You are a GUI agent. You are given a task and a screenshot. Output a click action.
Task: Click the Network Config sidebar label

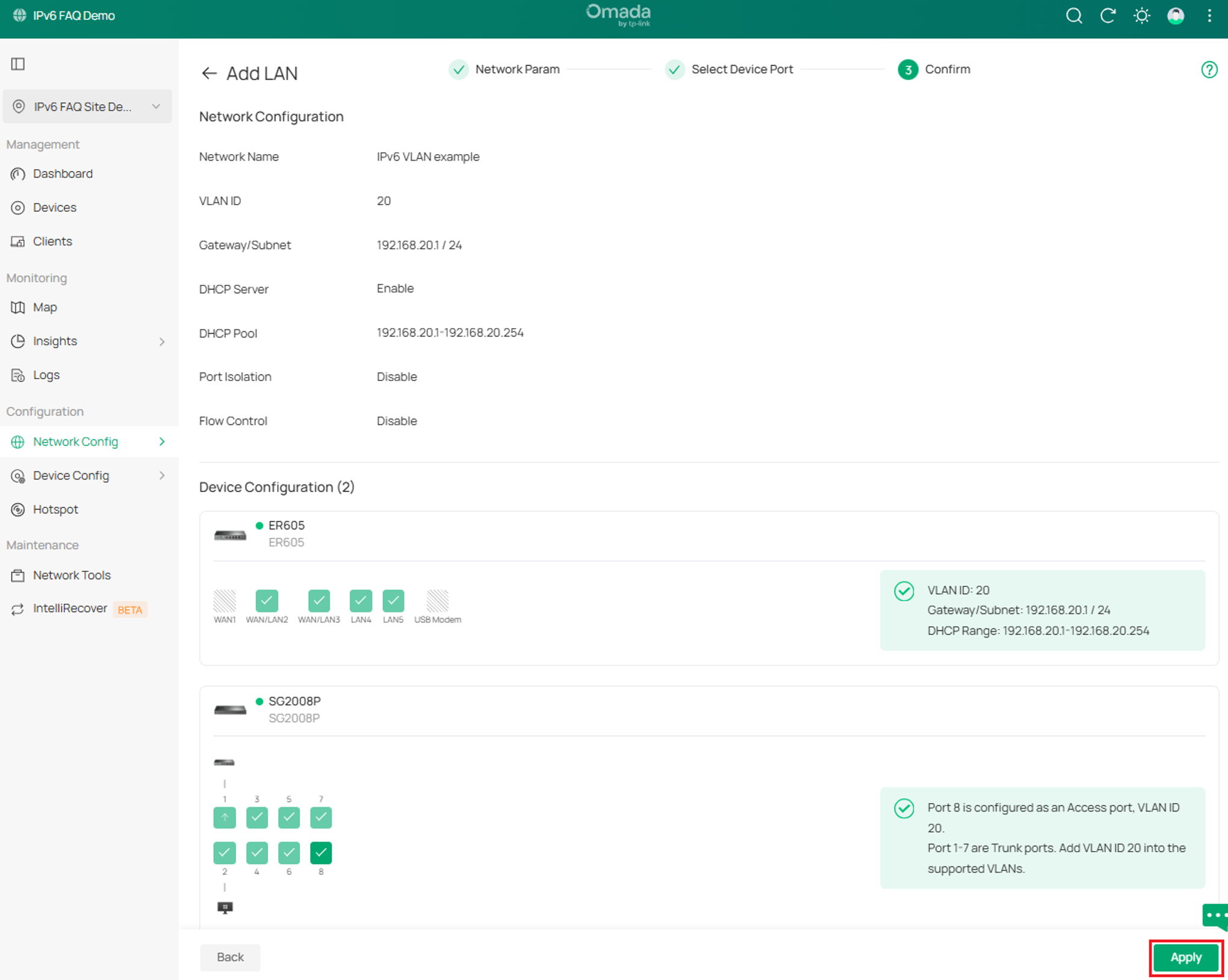click(x=75, y=442)
